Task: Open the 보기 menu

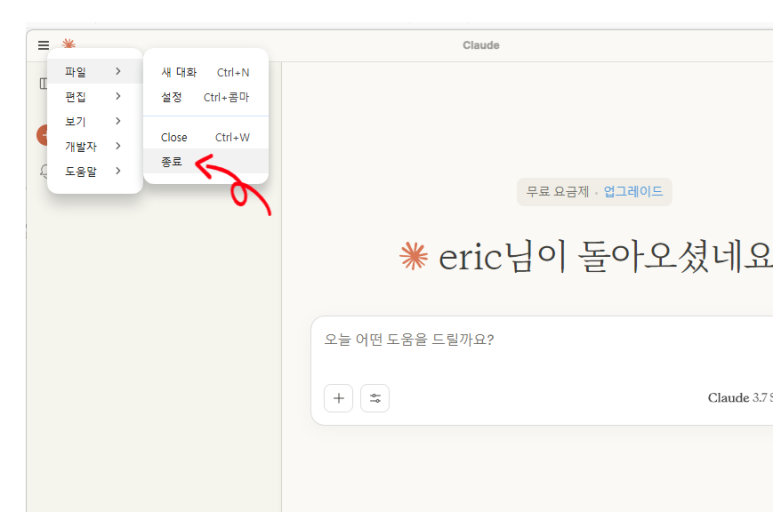Action: (95, 121)
